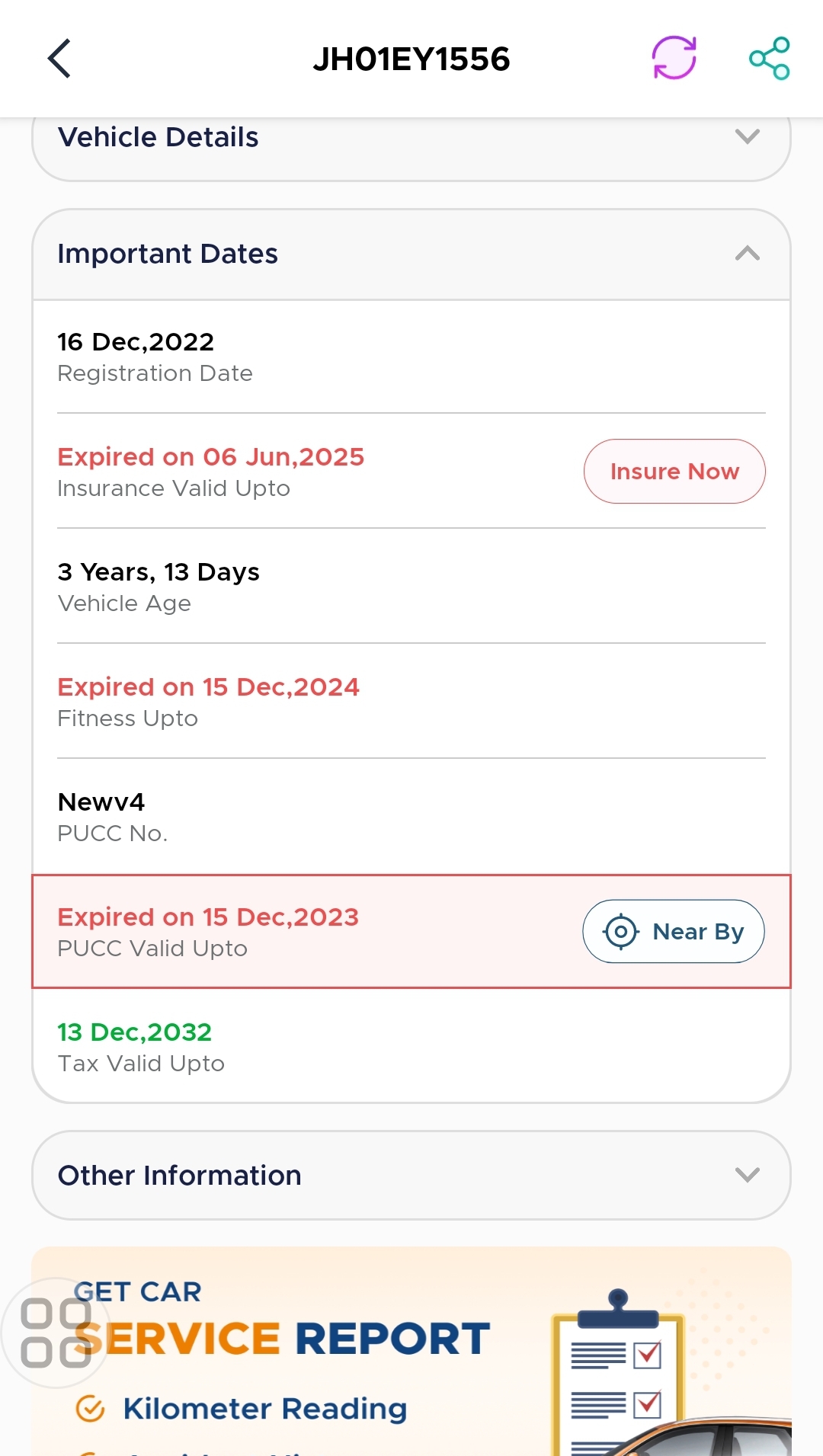
Task: Open the Get Car Service Report banner
Action: pos(411,1352)
